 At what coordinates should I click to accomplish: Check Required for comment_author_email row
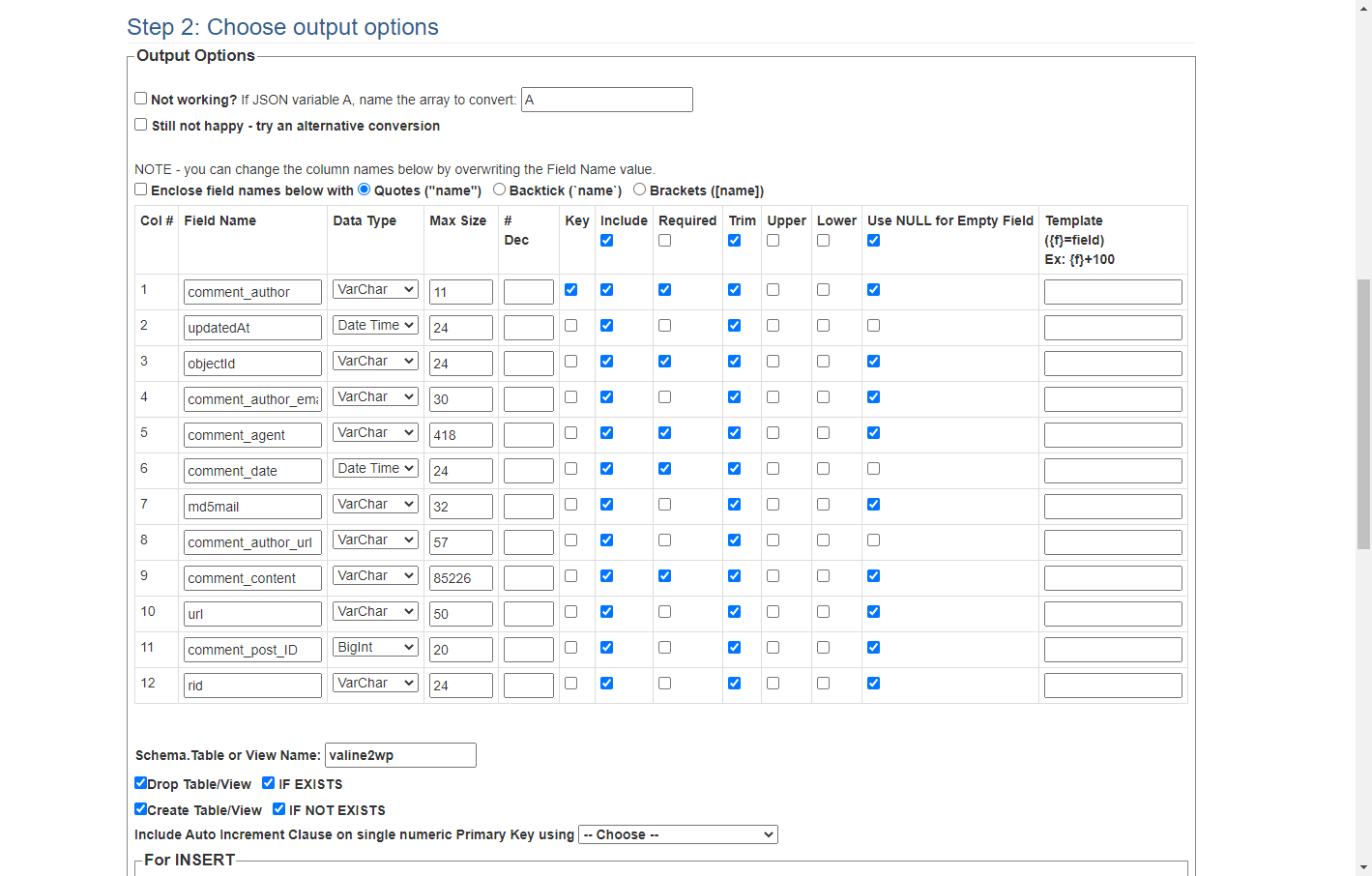pos(665,397)
